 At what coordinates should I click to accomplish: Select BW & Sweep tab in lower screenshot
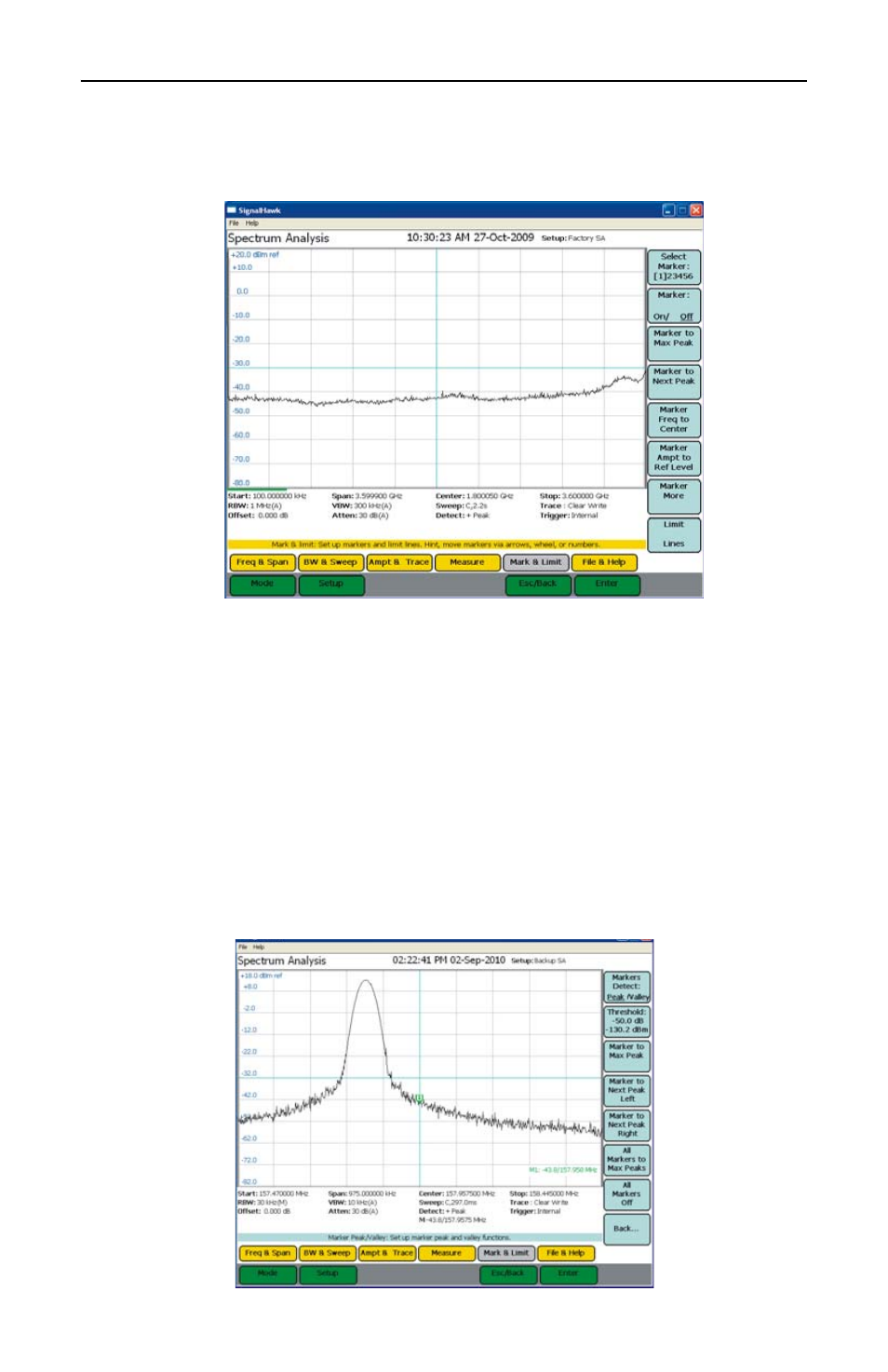click(328, 1253)
